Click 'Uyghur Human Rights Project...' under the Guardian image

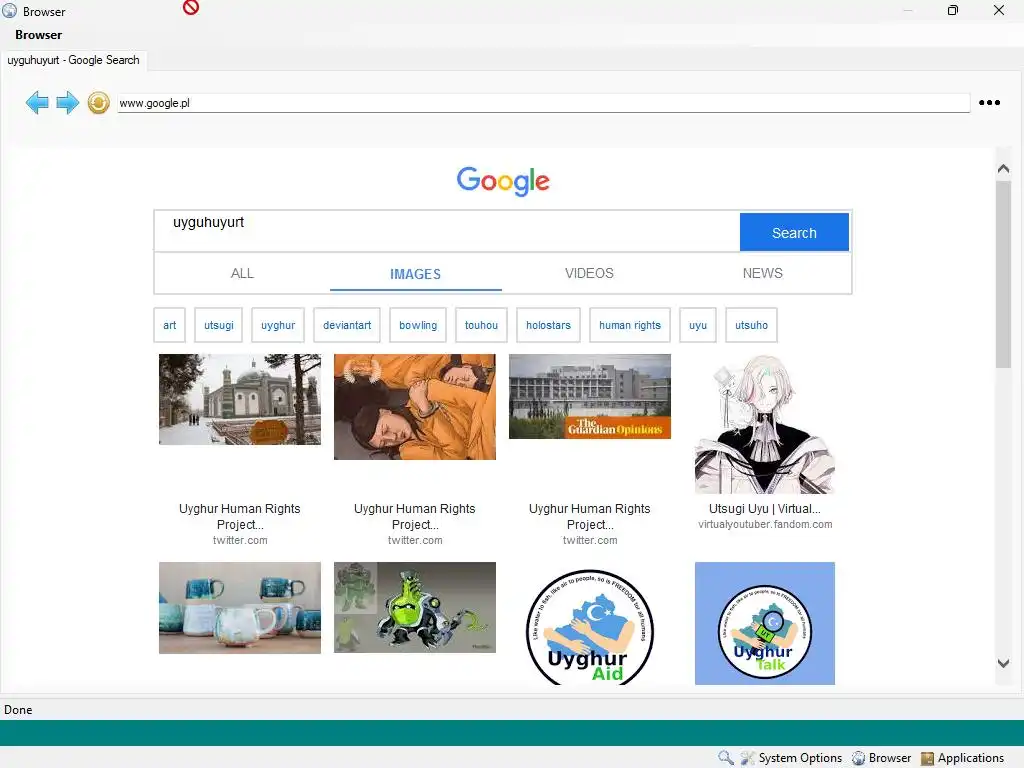tap(590, 517)
